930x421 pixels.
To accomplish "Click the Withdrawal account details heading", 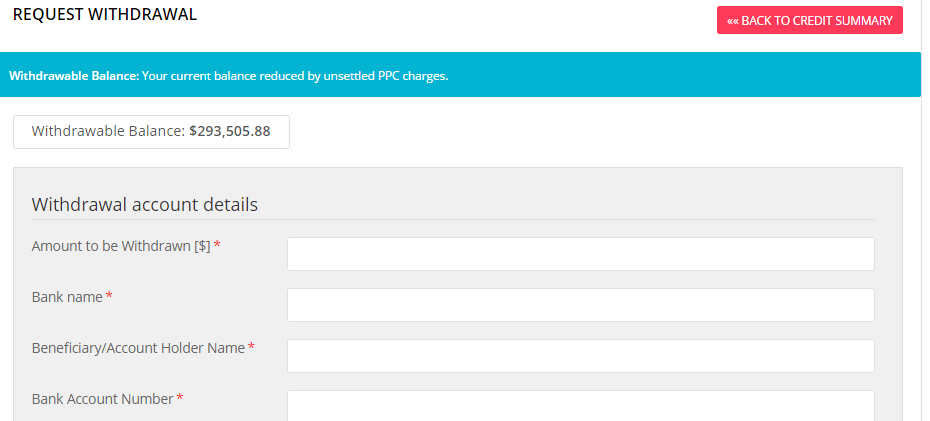I will (145, 205).
